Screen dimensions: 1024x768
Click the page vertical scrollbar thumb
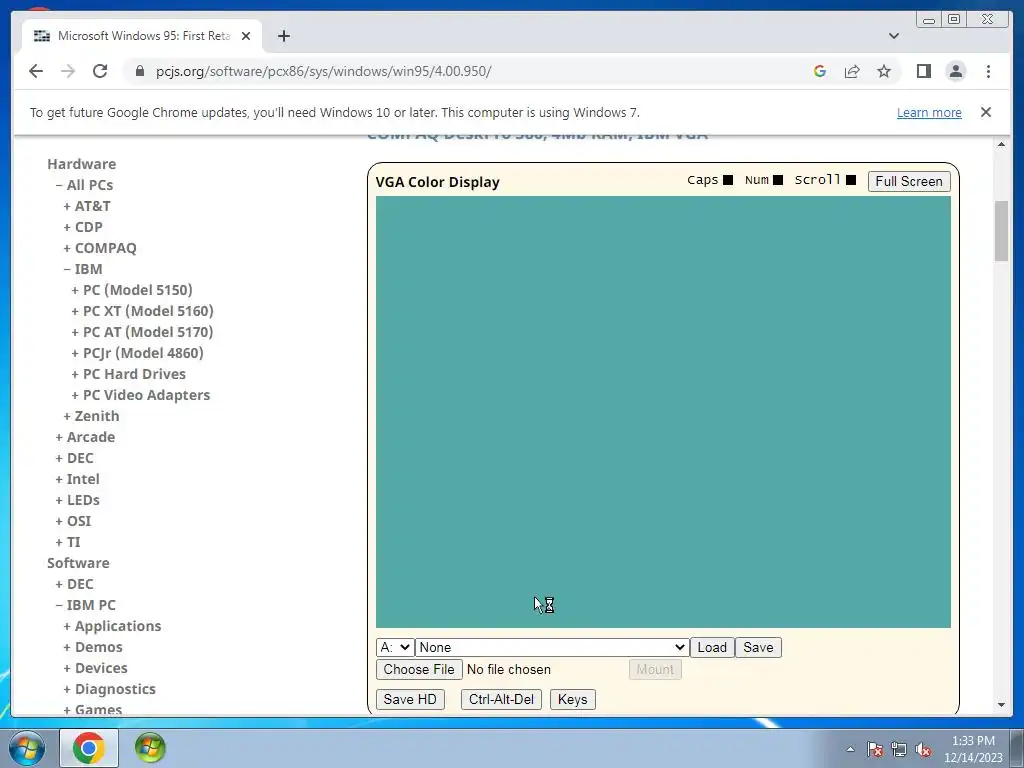1001,231
